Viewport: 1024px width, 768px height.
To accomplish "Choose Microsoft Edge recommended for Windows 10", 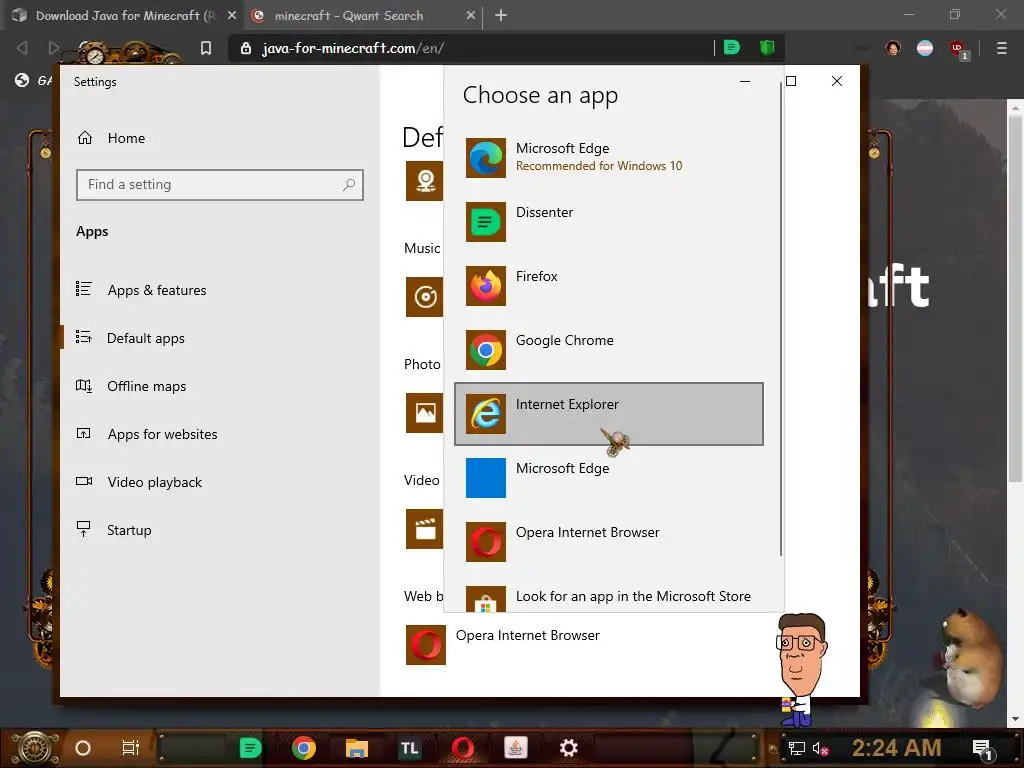I will click(608, 157).
